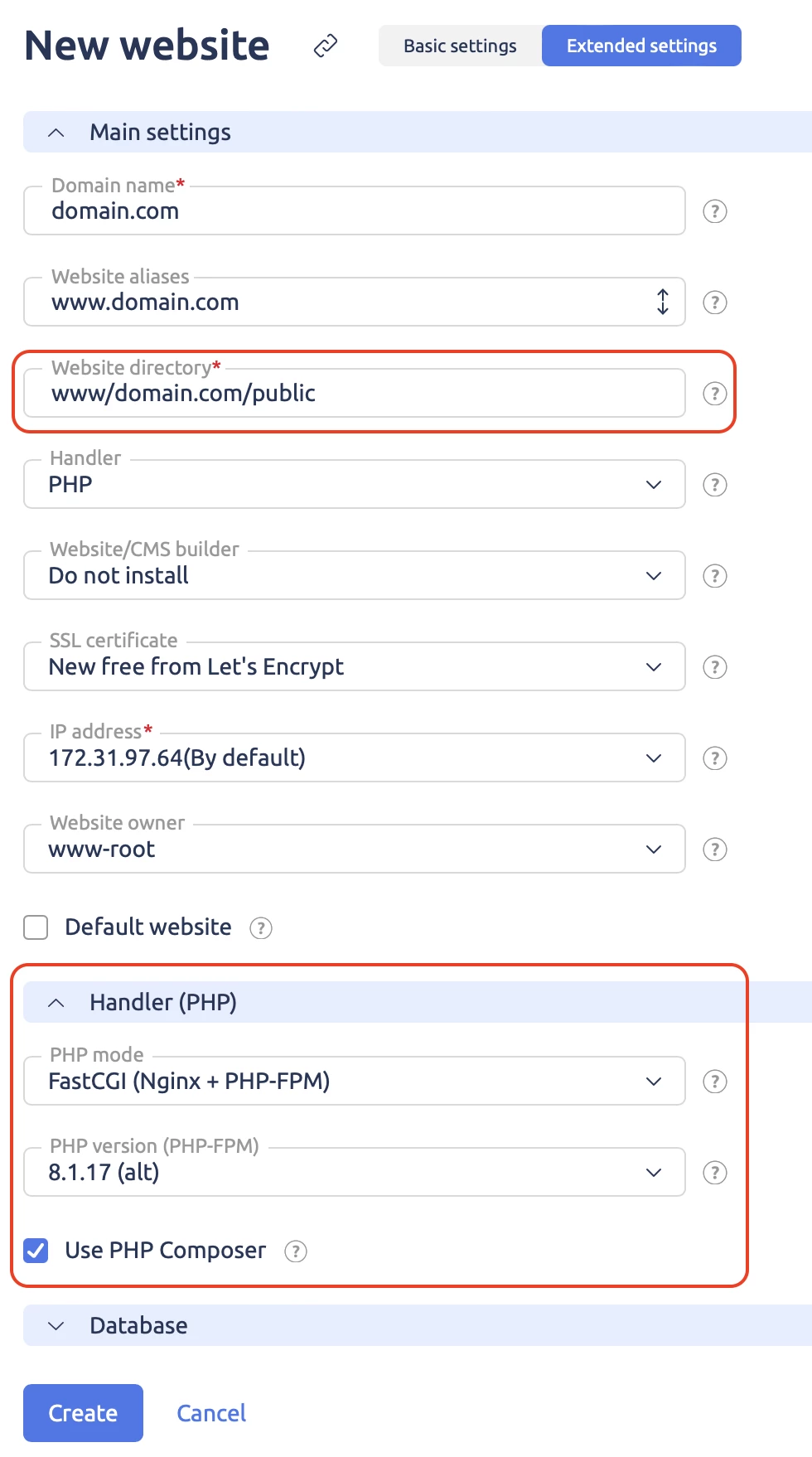The image size is (812, 1457).
Task: Click the Create button
Action: (x=83, y=1413)
